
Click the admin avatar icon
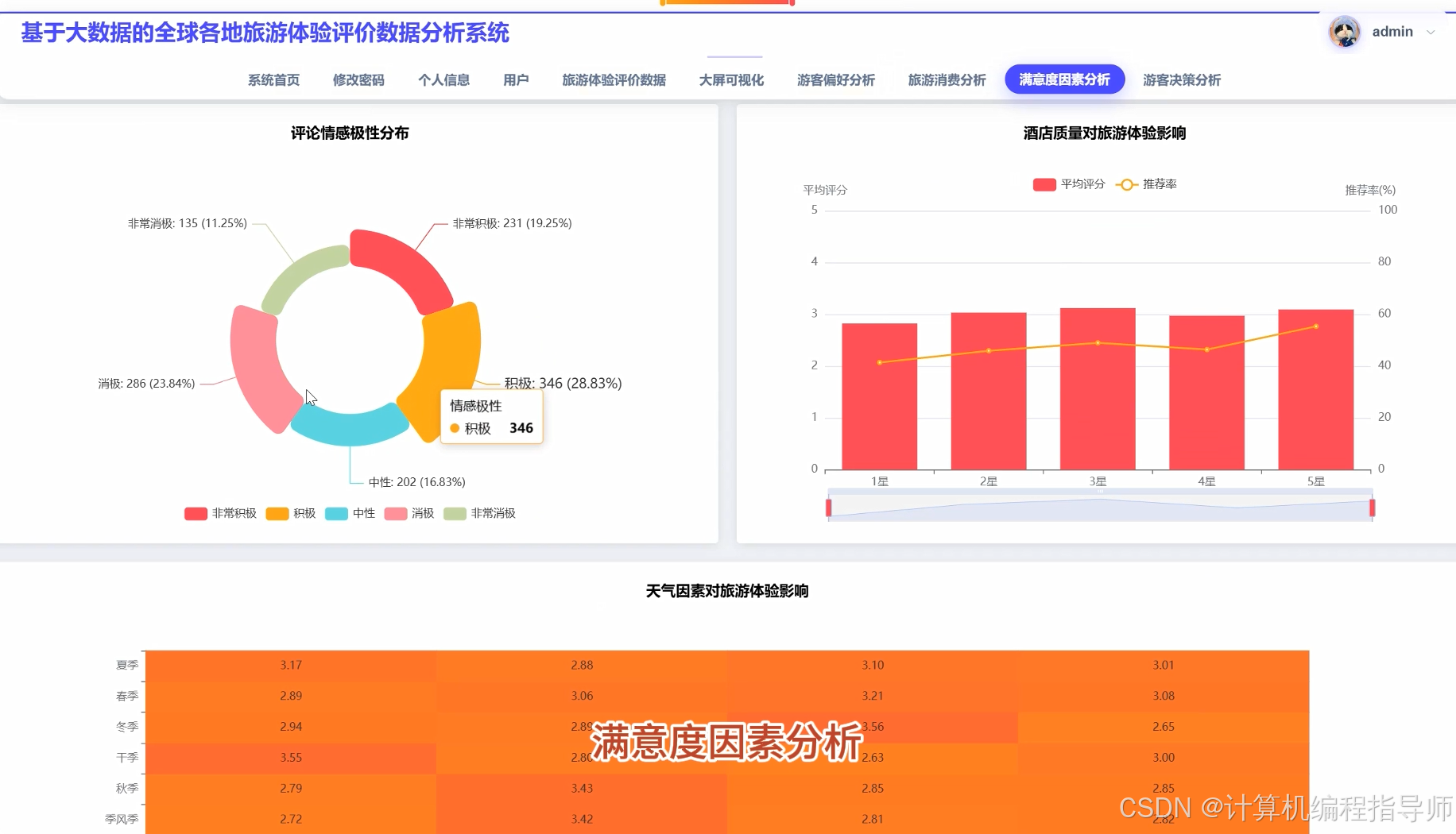point(1344,32)
